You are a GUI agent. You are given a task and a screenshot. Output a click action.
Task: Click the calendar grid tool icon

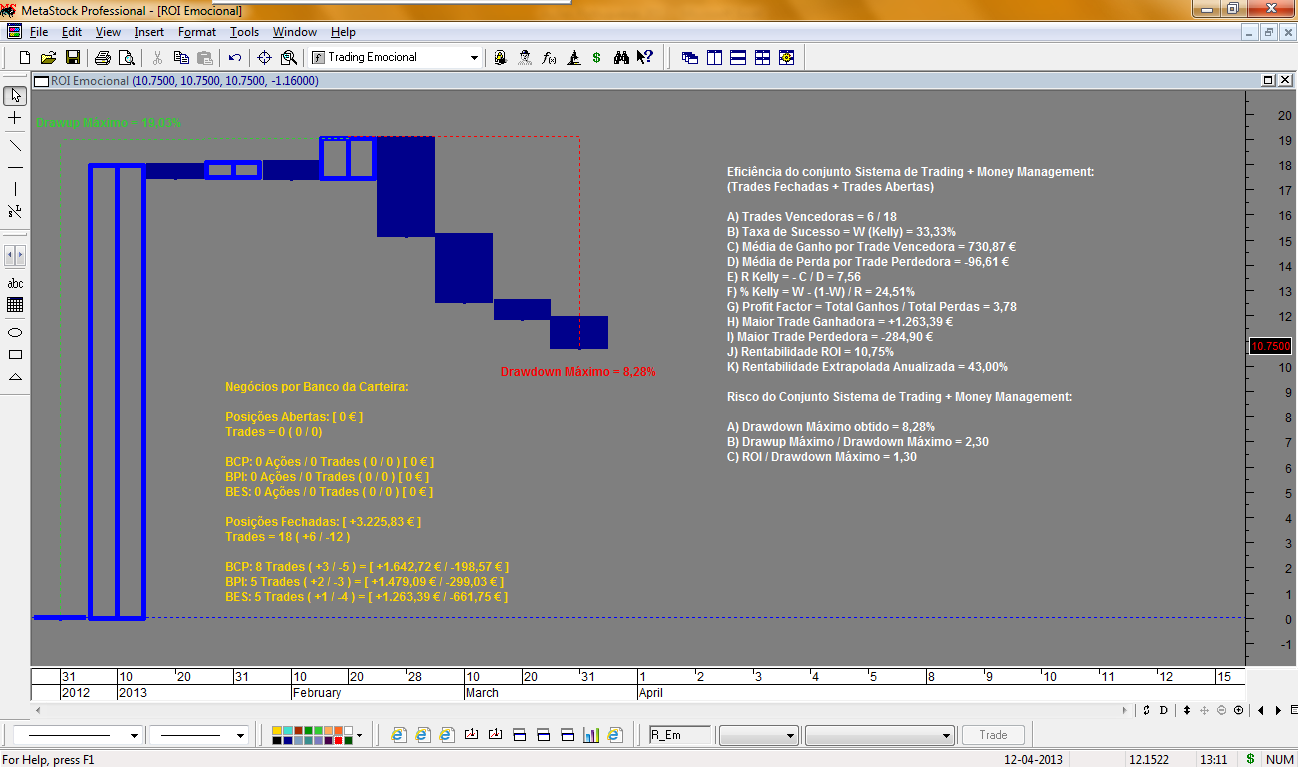(x=15, y=305)
